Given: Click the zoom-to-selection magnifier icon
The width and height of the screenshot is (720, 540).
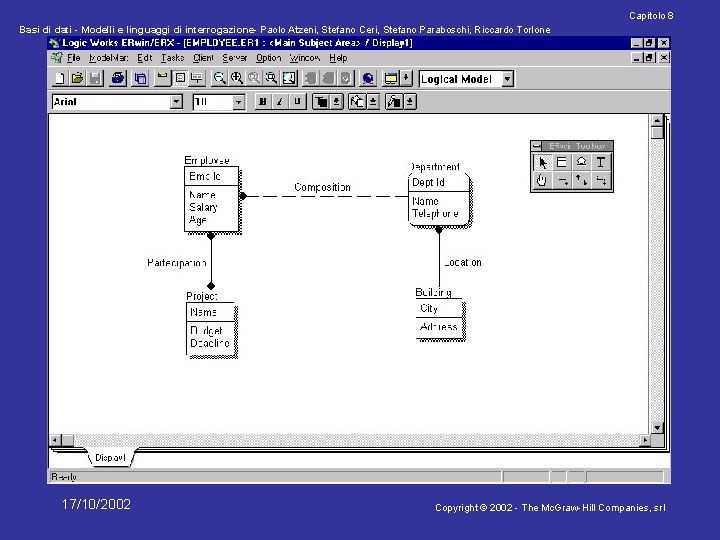Looking at the screenshot, I should [x=271, y=79].
